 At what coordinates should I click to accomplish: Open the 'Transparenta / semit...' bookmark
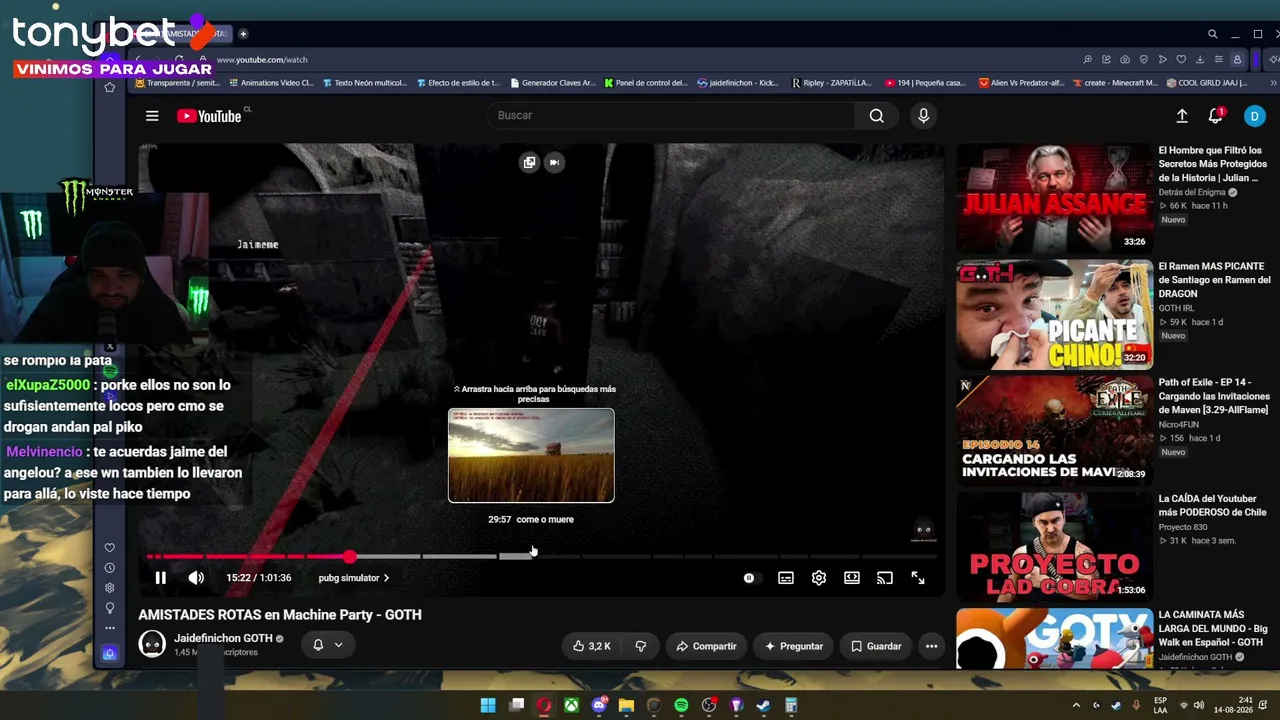[x=176, y=83]
